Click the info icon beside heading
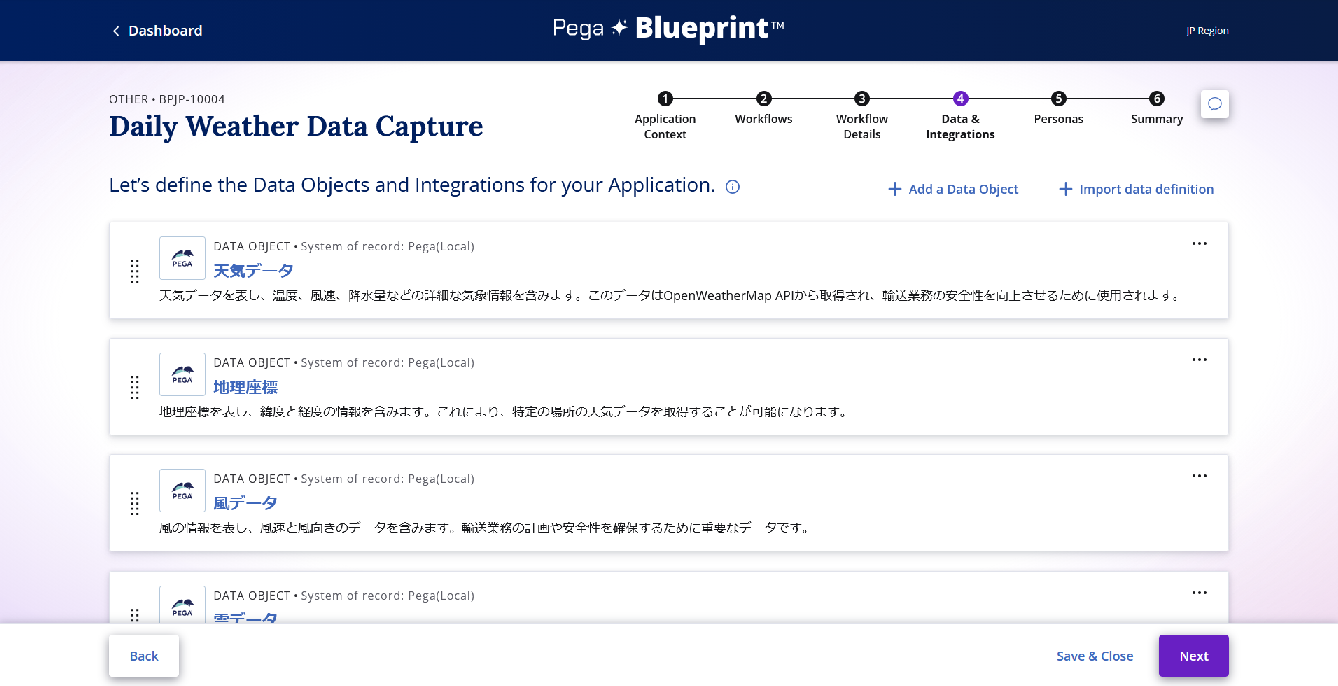Image resolution: width=1338 pixels, height=686 pixels. tap(733, 187)
